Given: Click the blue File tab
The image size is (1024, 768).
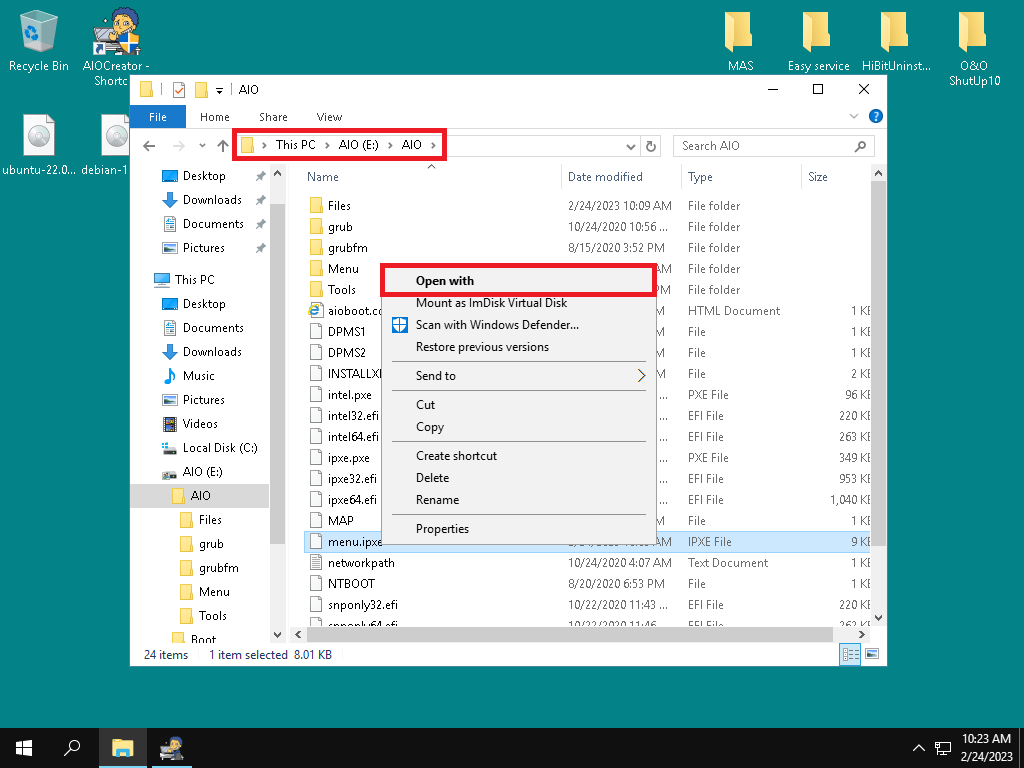Looking at the screenshot, I should pyautogui.click(x=157, y=117).
